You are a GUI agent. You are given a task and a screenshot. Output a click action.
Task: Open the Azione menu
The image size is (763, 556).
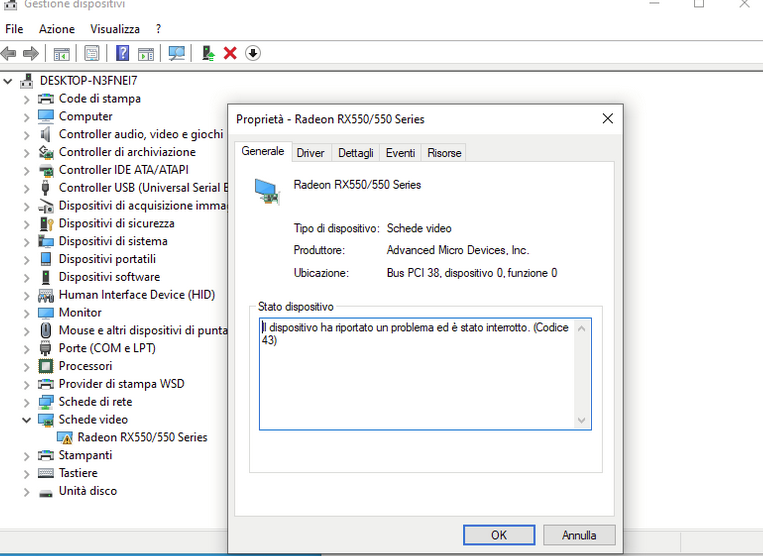pos(57,29)
